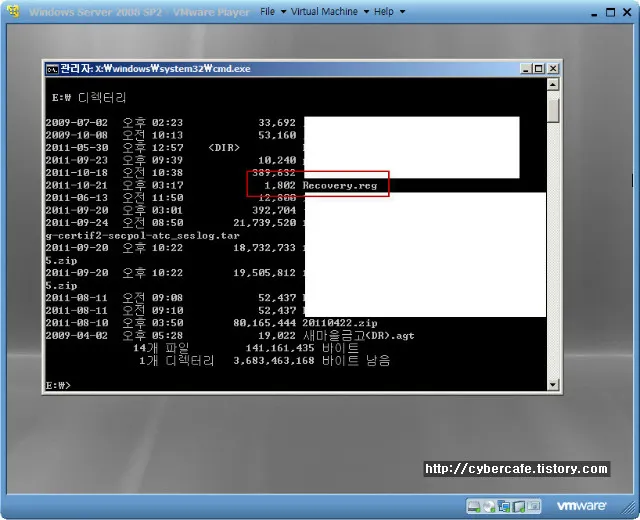640x520 pixels.
Task: Click the 19,022 file size
Action: pyautogui.click(x=277, y=336)
